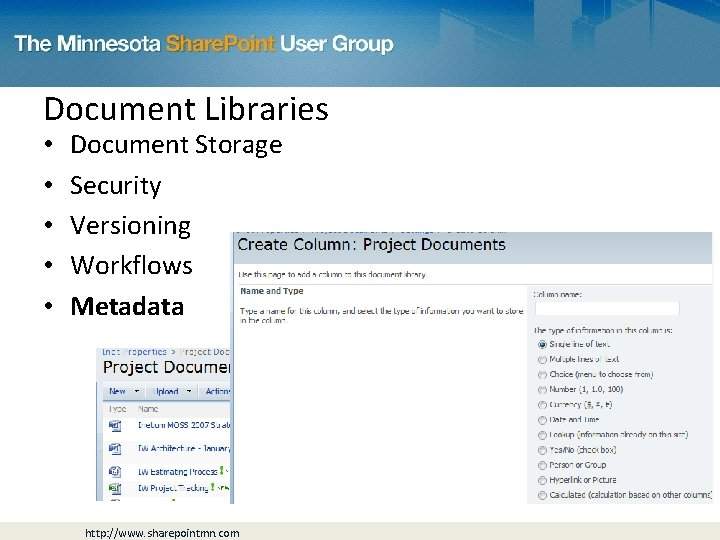This screenshot has height=540, width=720.
Task: Click the Metadata bullet text
Action: [x=127, y=306]
